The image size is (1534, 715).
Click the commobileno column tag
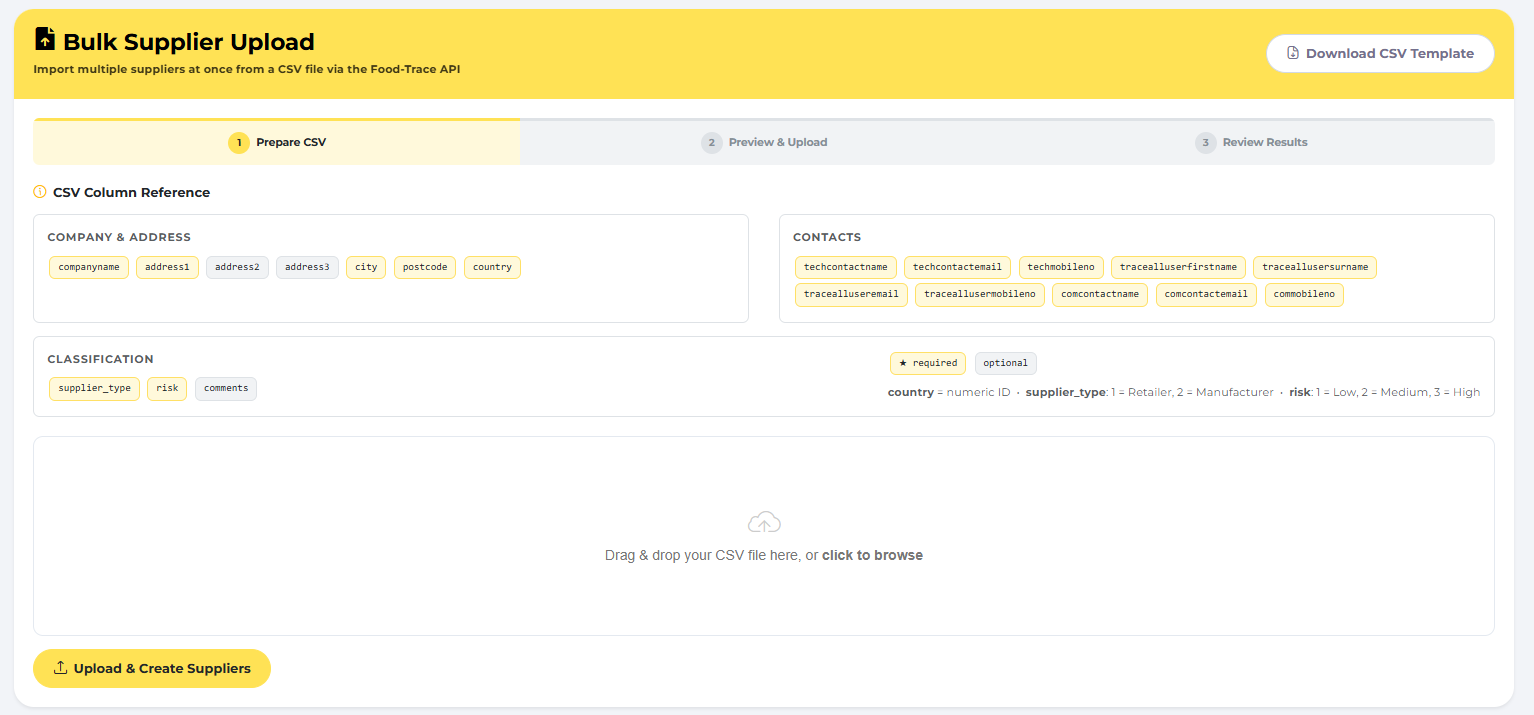[1304, 294]
